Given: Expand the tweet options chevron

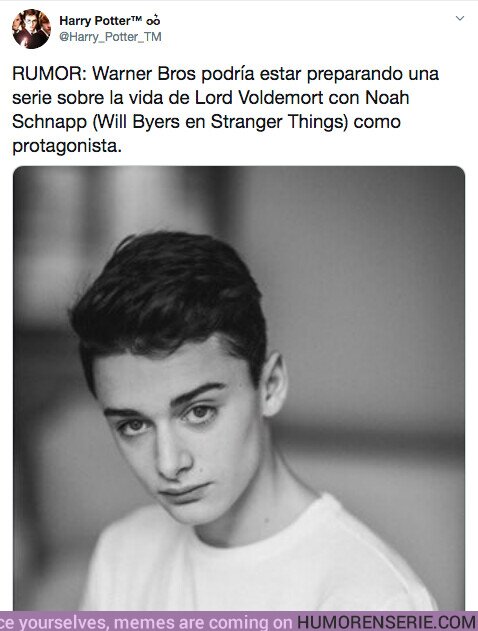Looking at the screenshot, I should 459,18.
